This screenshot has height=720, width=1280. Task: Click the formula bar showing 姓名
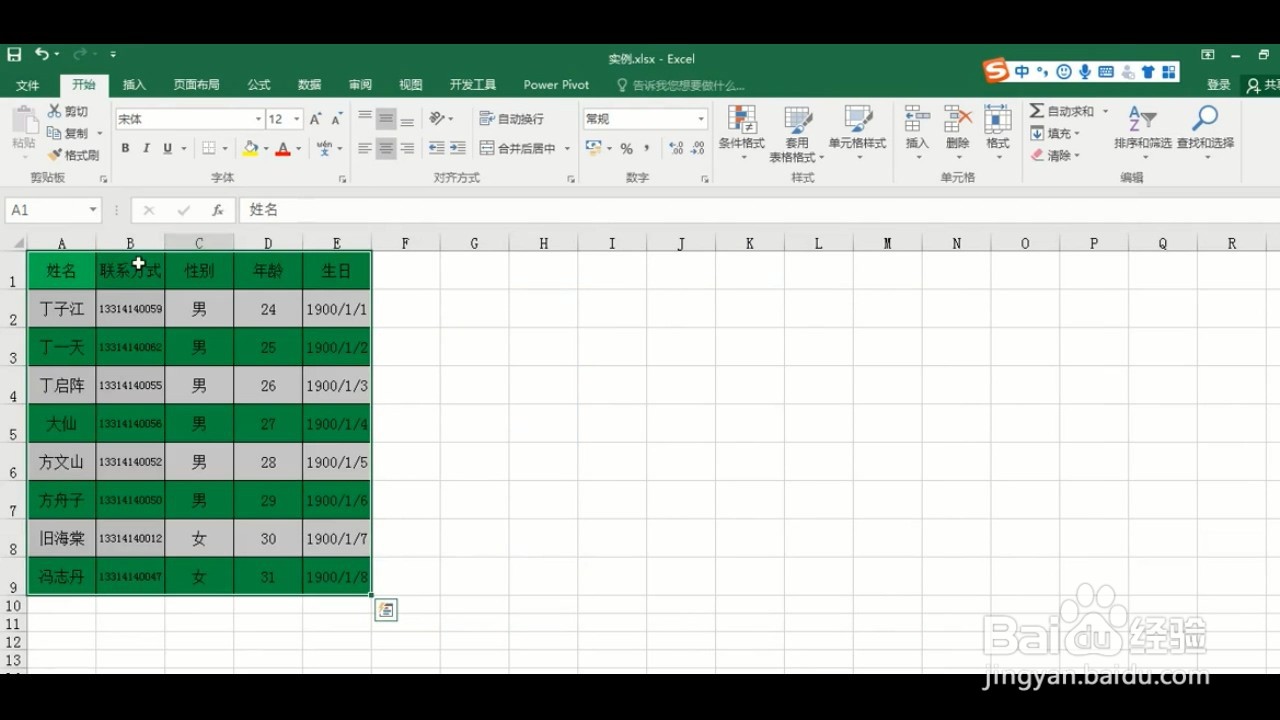(760, 210)
